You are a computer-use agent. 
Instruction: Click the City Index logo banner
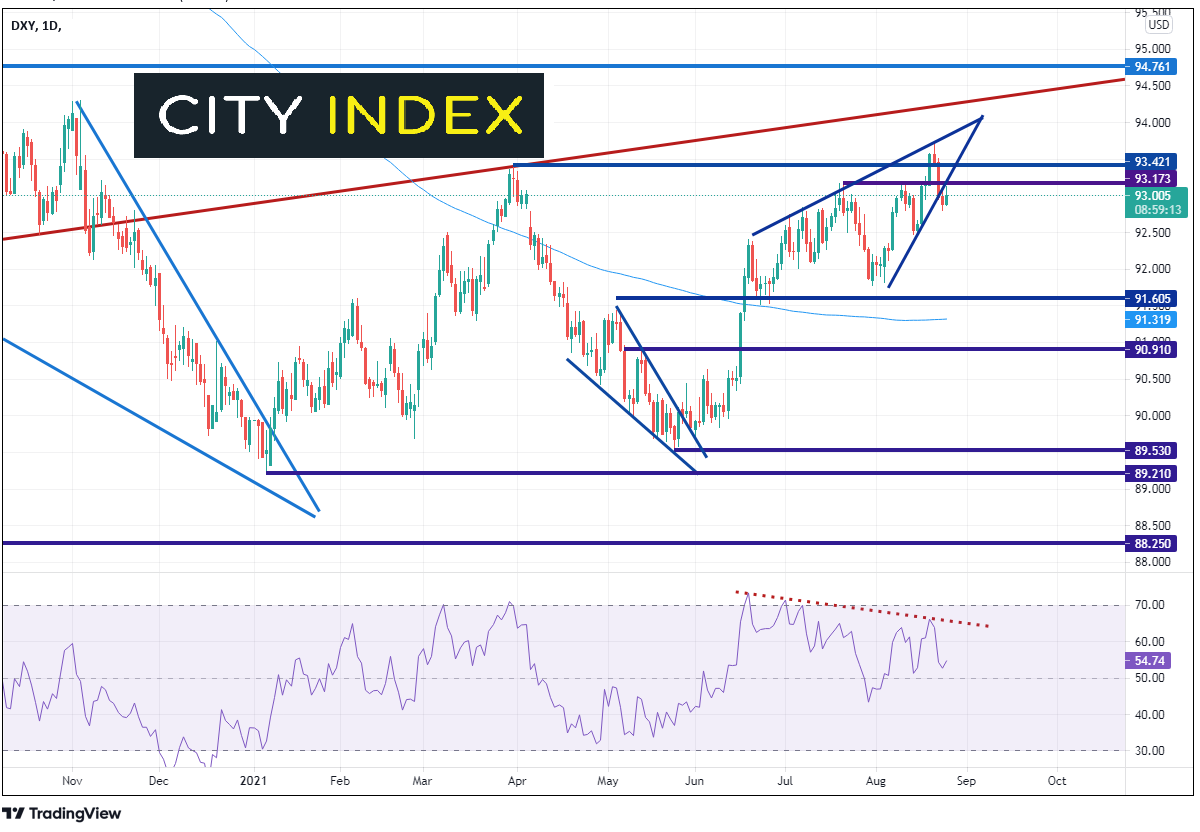coord(339,116)
